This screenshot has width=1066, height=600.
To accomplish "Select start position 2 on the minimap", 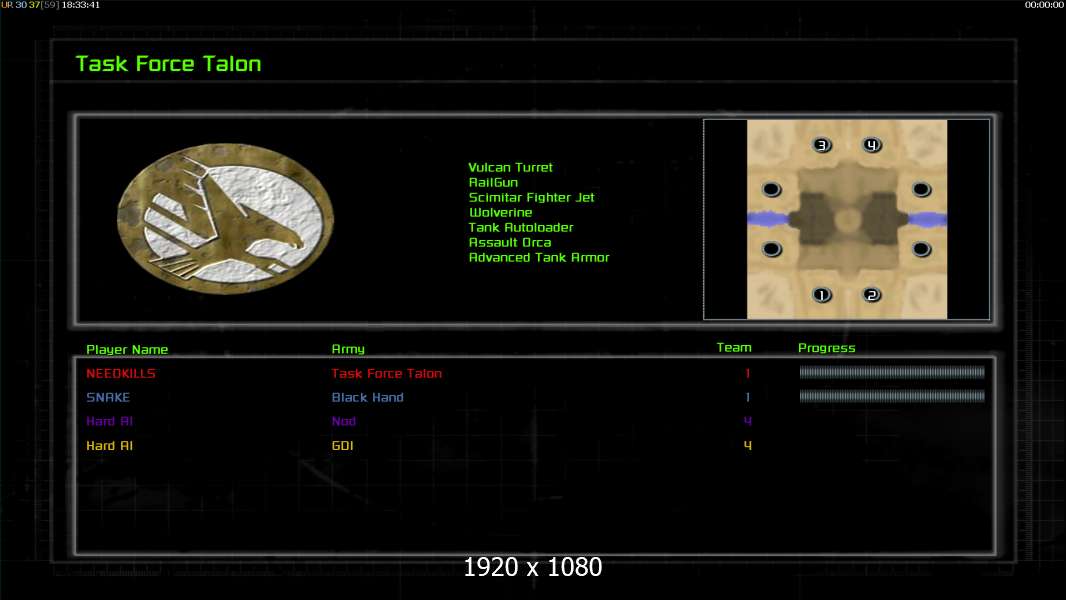I will click(872, 295).
